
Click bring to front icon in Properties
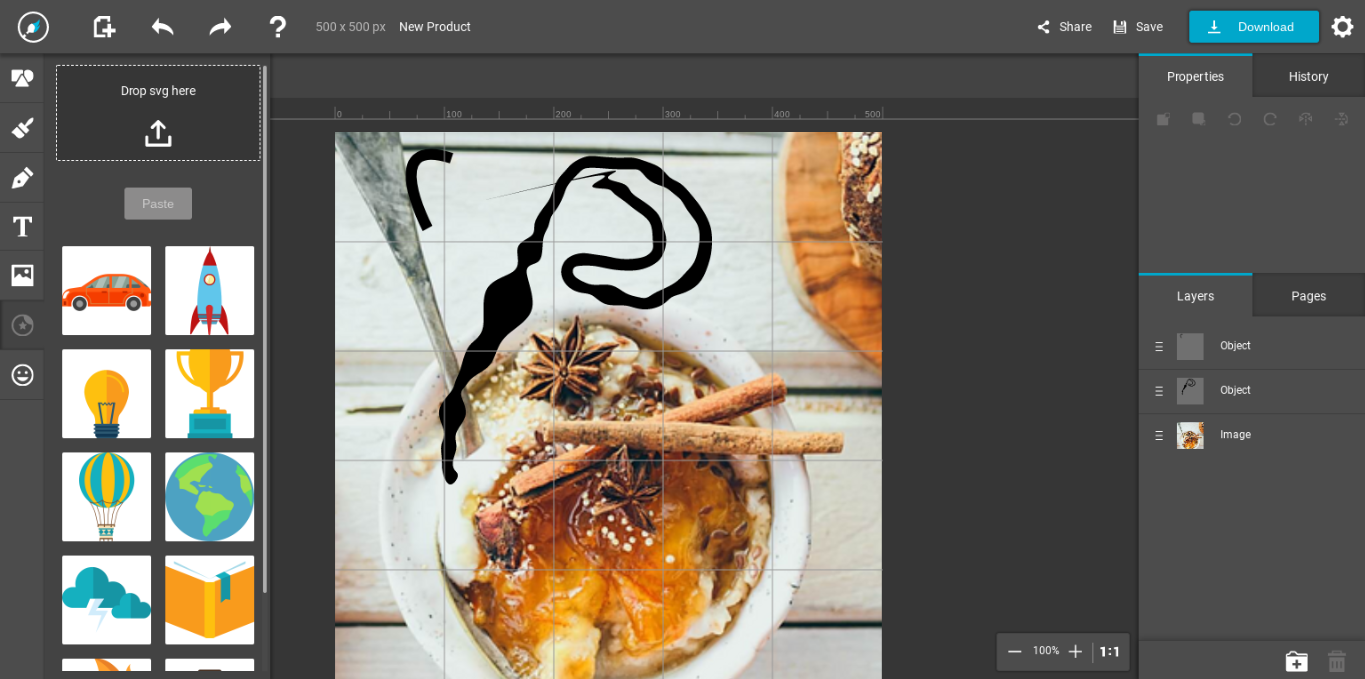pos(1163,119)
